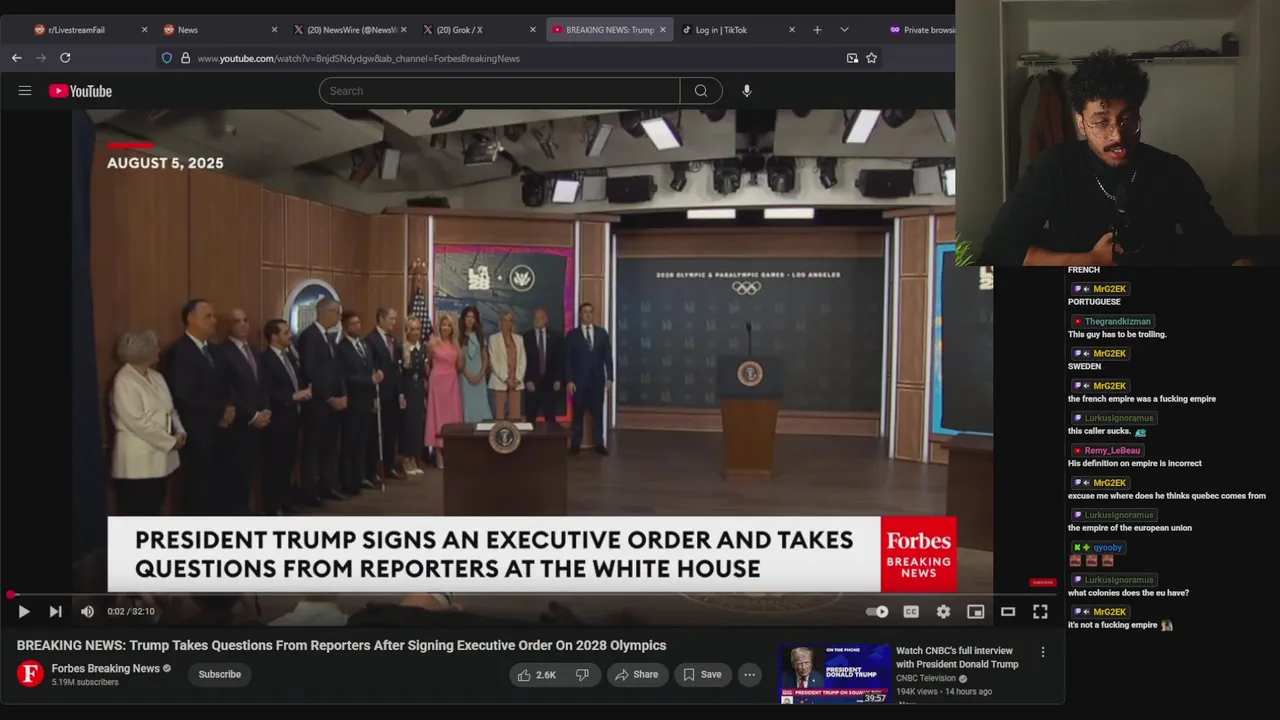Open video settings gear
Image resolution: width=1280 pixels, height=720 pixels.
943,611
